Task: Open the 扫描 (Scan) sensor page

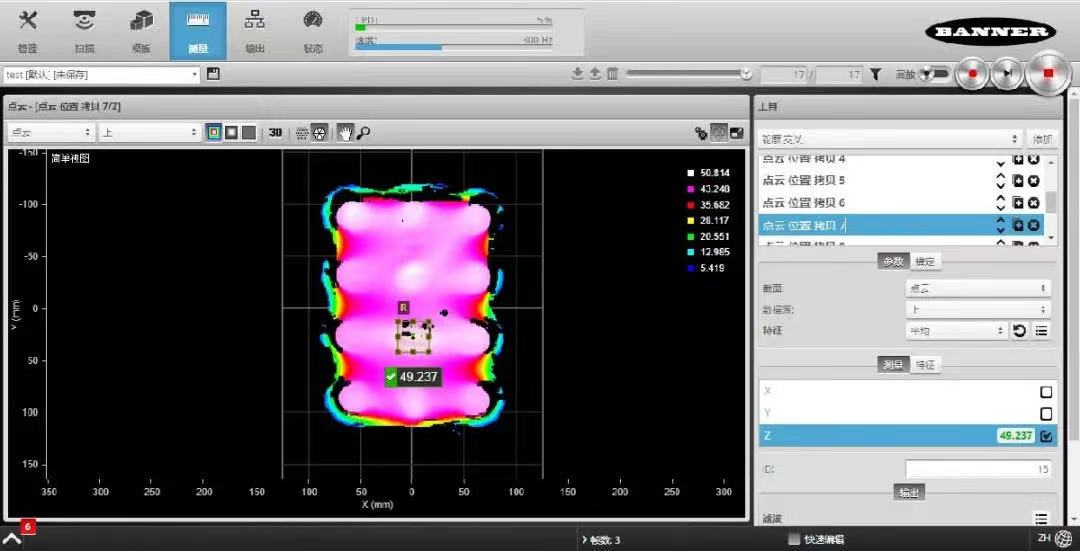Action: point(85,31)
